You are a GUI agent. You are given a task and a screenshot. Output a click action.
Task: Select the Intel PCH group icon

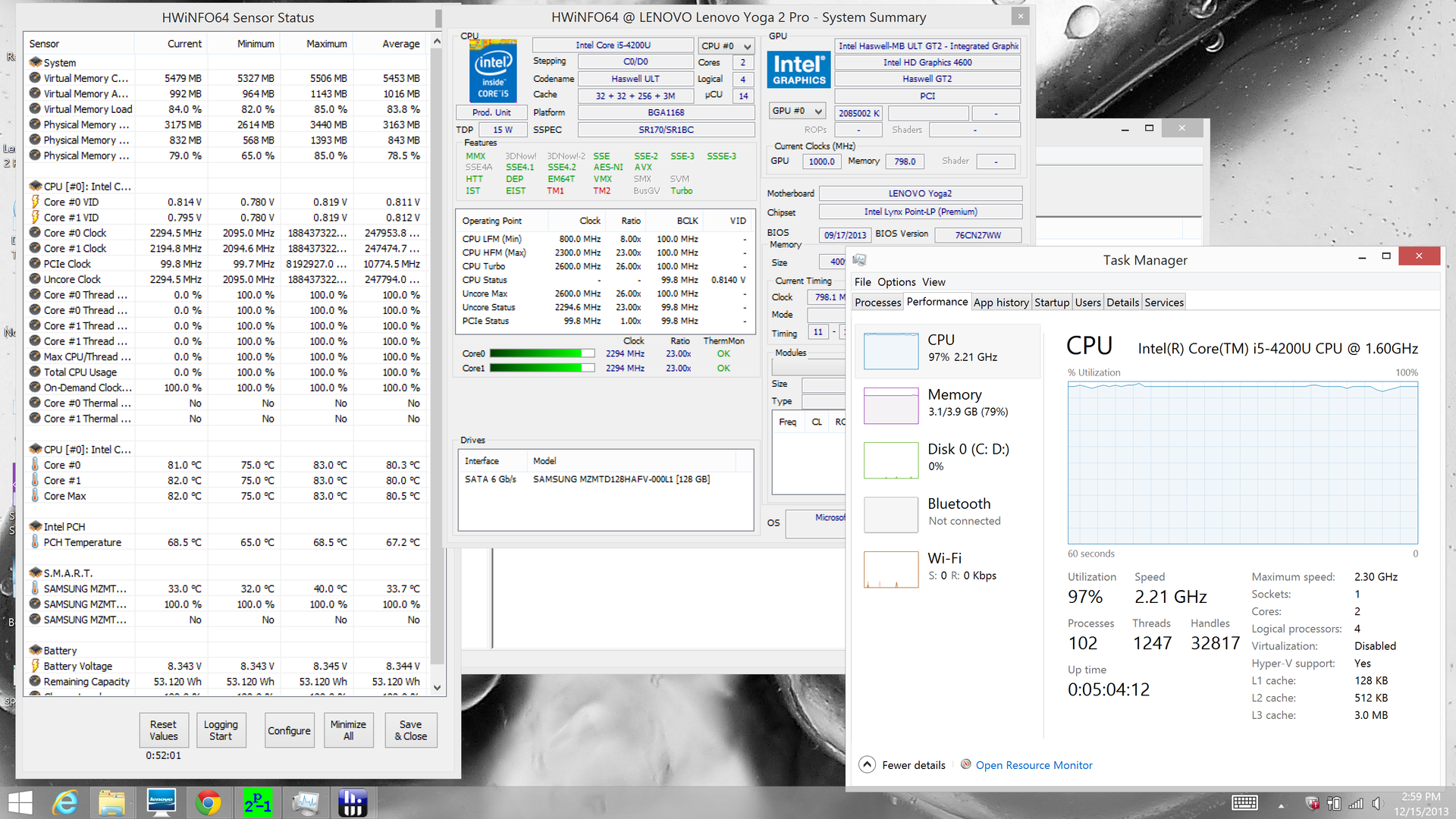point(35,526)
